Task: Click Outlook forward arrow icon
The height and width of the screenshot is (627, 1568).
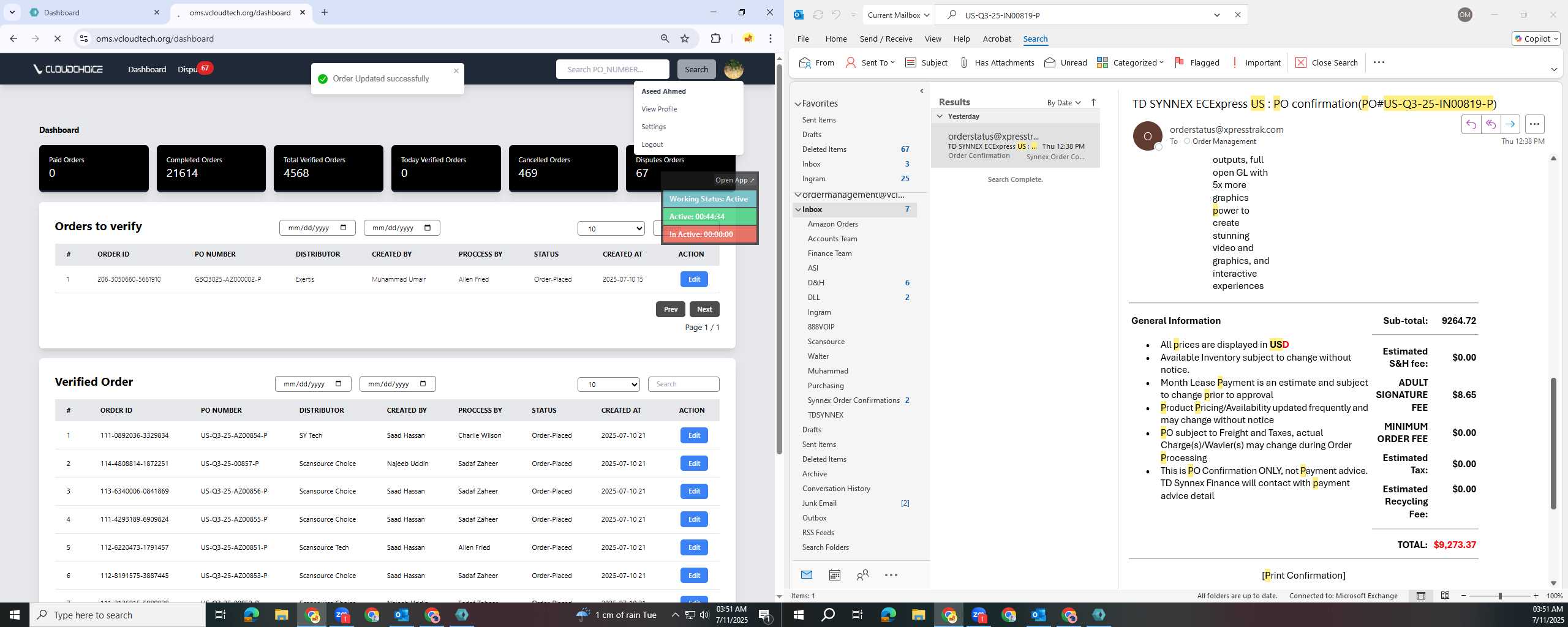Action: (x=1510, y=124)
